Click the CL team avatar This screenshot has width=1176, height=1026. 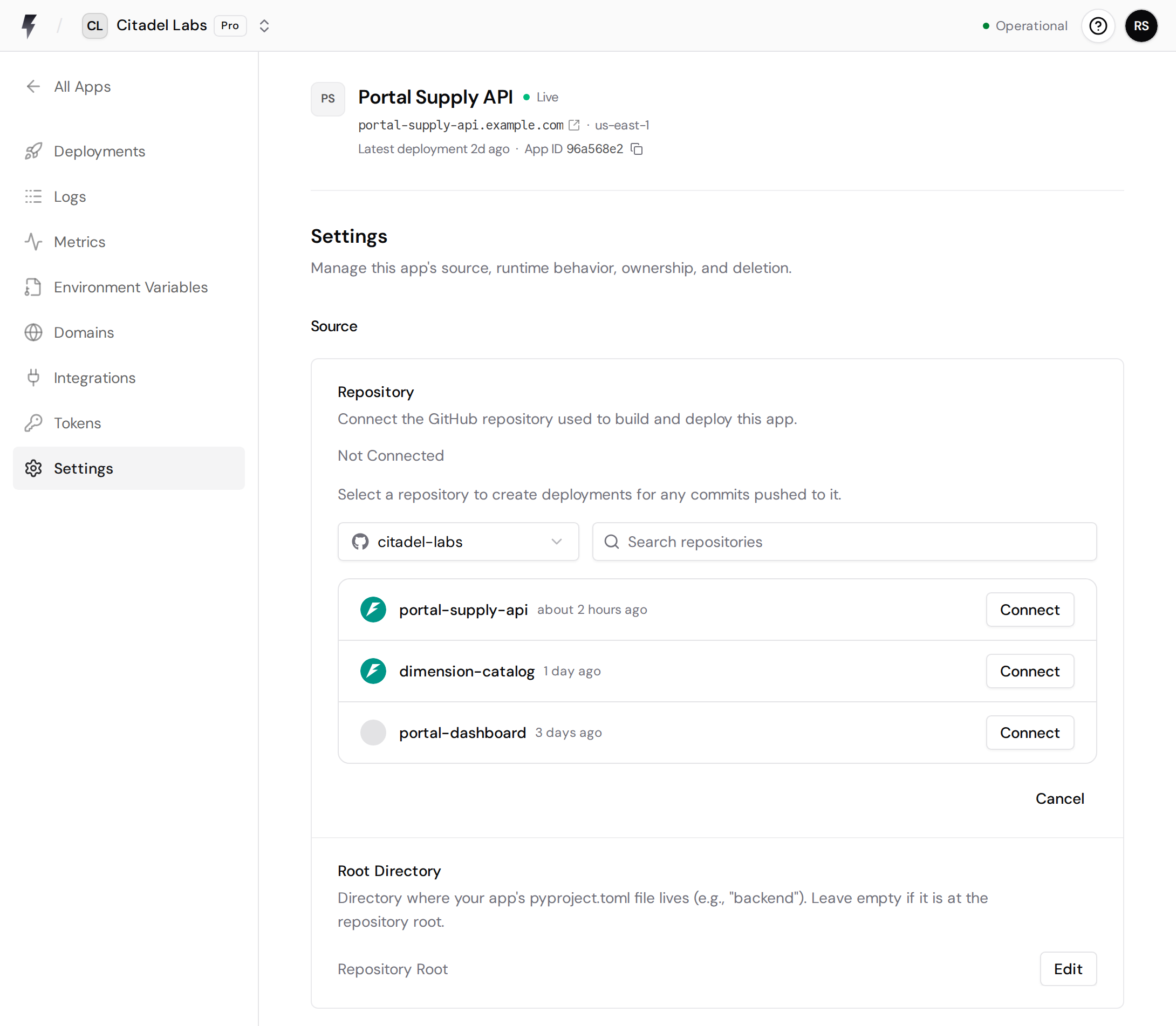point(94,26)
